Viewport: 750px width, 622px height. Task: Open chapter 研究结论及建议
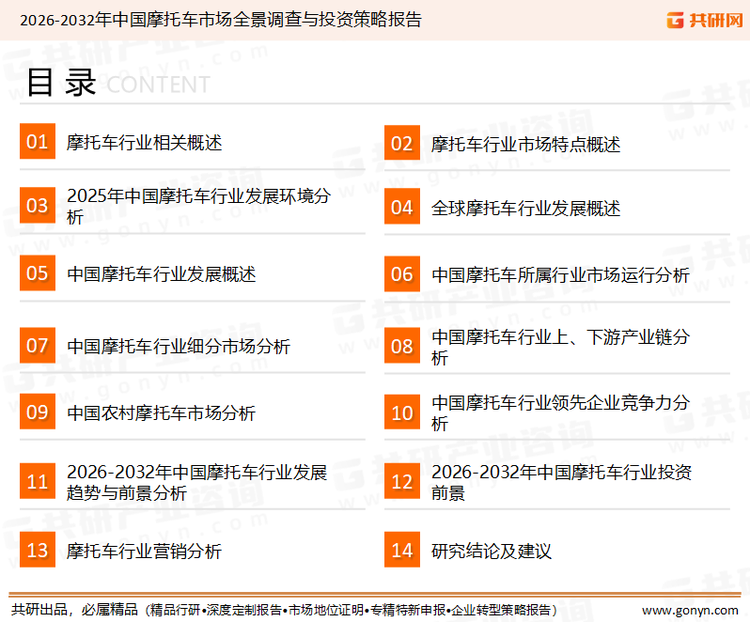pos(491,551)
